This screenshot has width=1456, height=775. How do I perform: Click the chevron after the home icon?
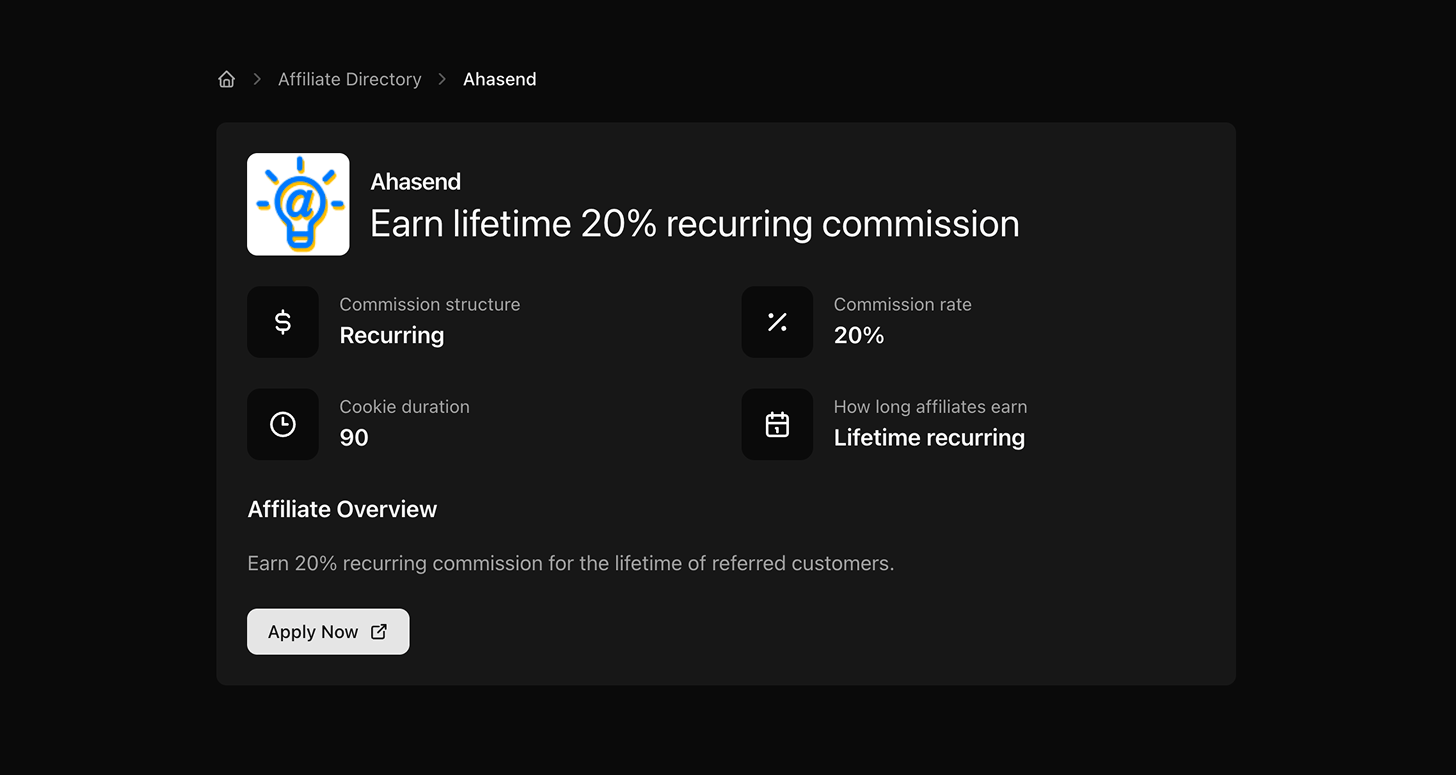click(257, 78)
